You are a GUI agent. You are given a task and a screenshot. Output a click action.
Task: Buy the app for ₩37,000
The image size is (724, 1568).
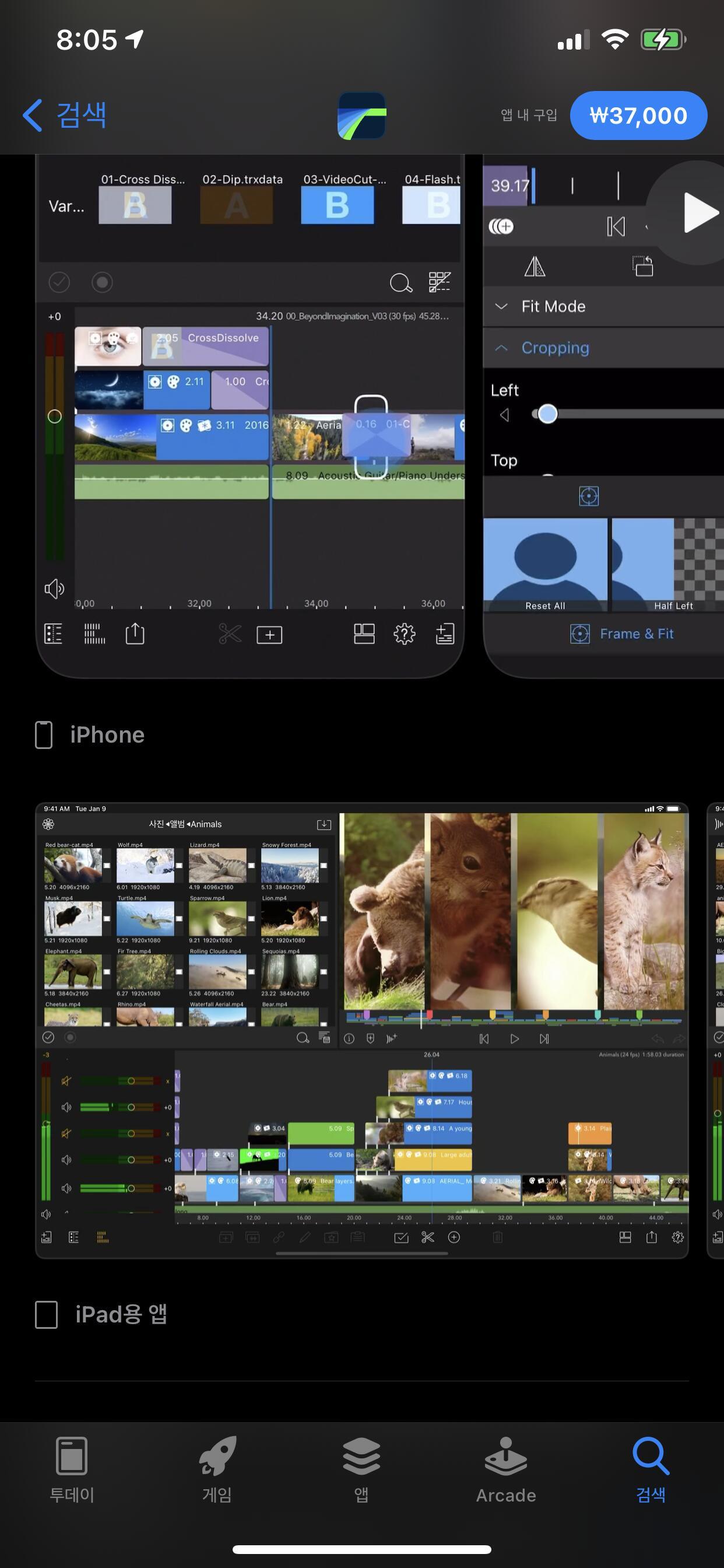click(638, 116)
